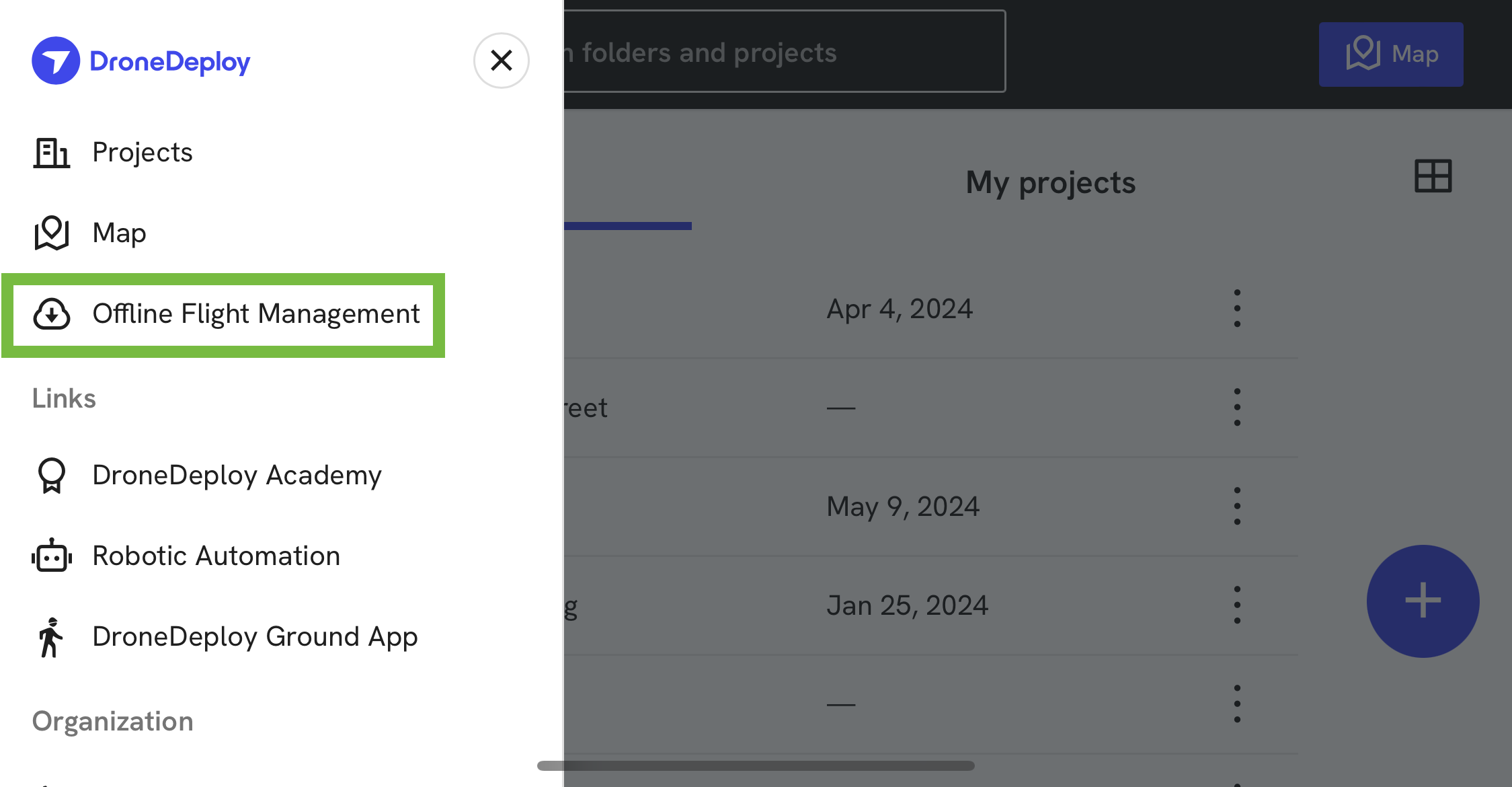This screenshot has width=1512, height=787.
Task: Open options menu for Jan 25, 2024 project
Action: point(1236,605)
